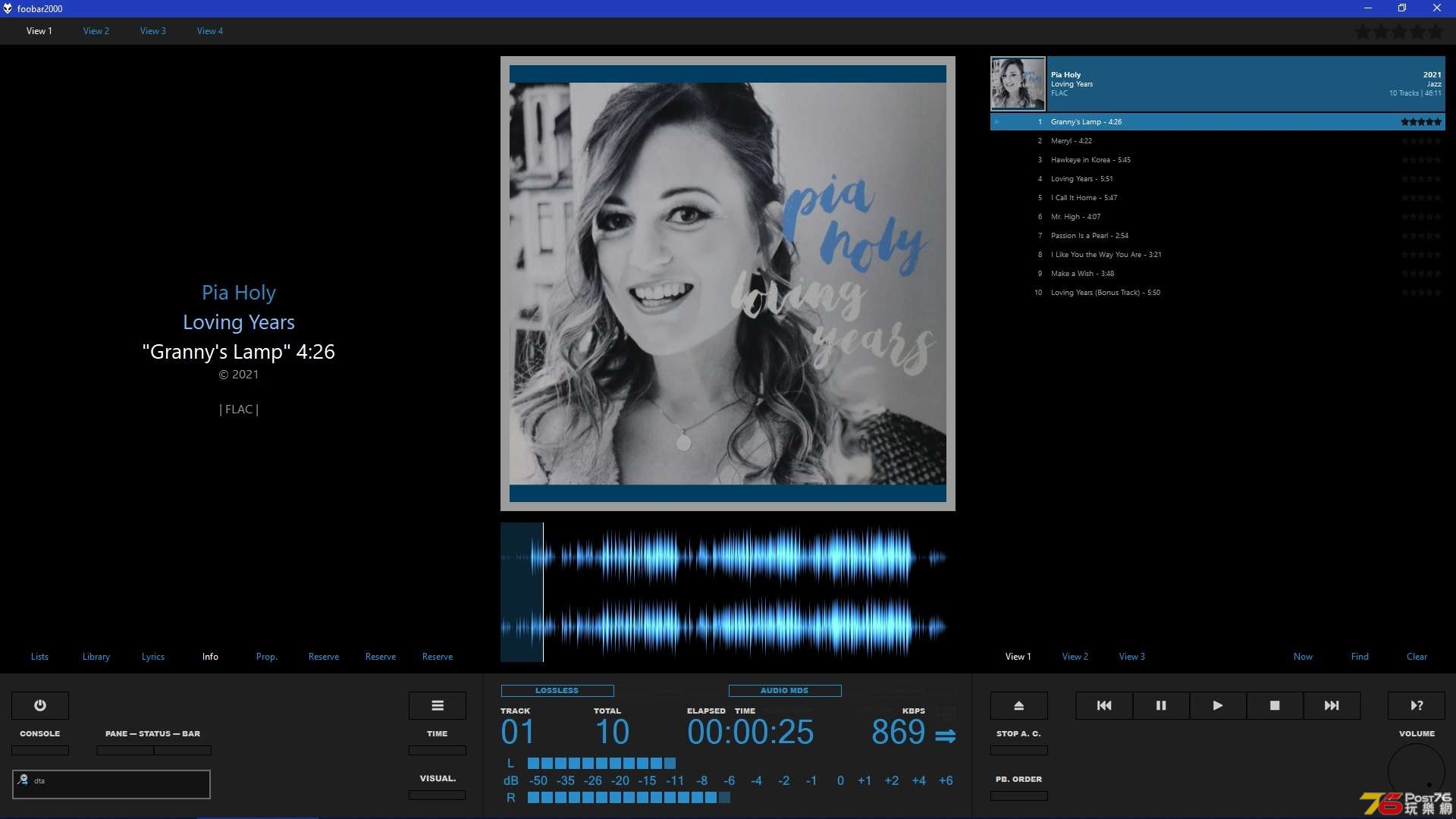
Task: Click the play button
Action: click(x=1218, y=705)
